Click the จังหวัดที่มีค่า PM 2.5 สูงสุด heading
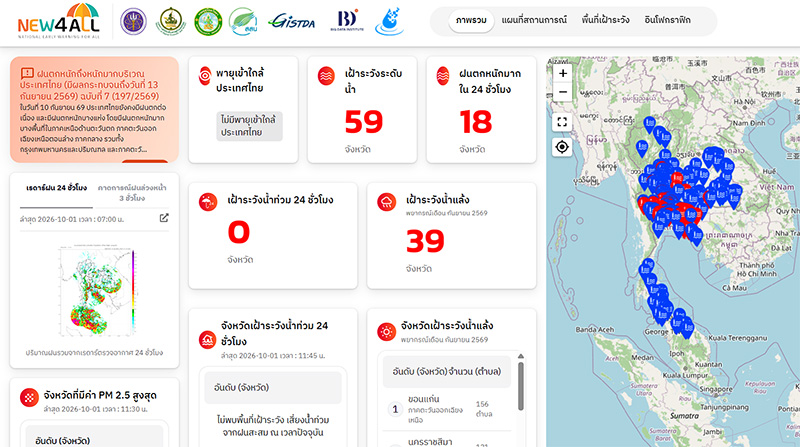 tap(100, 395)
